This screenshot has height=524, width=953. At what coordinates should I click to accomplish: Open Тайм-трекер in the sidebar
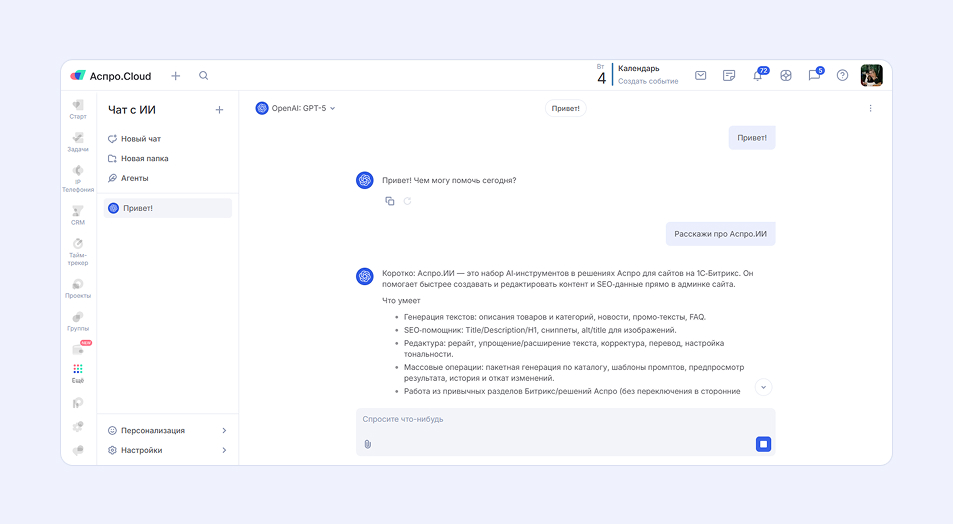[x=78, y=252]
